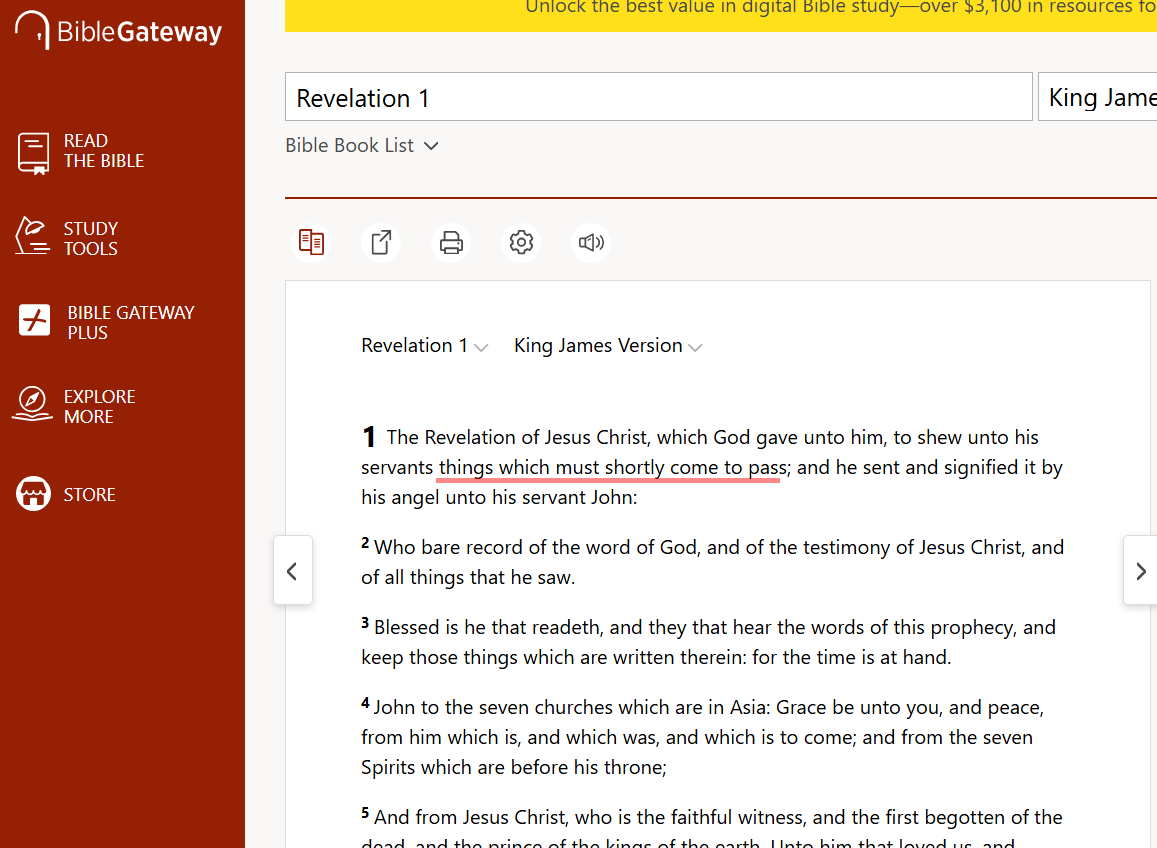
Task: Click the Explore More compass icon
Action: (32, 404)
